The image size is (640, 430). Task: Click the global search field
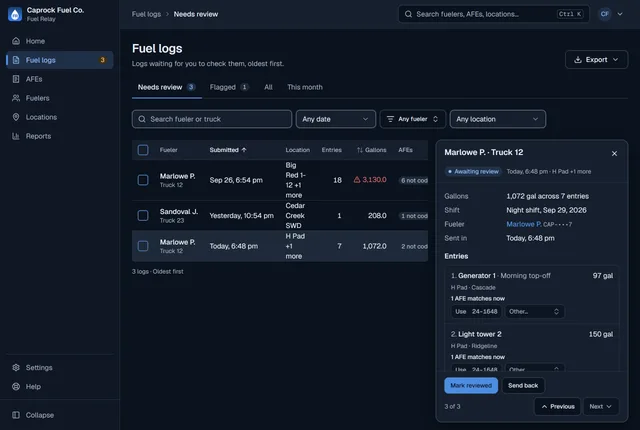click(x=493, y=14)
